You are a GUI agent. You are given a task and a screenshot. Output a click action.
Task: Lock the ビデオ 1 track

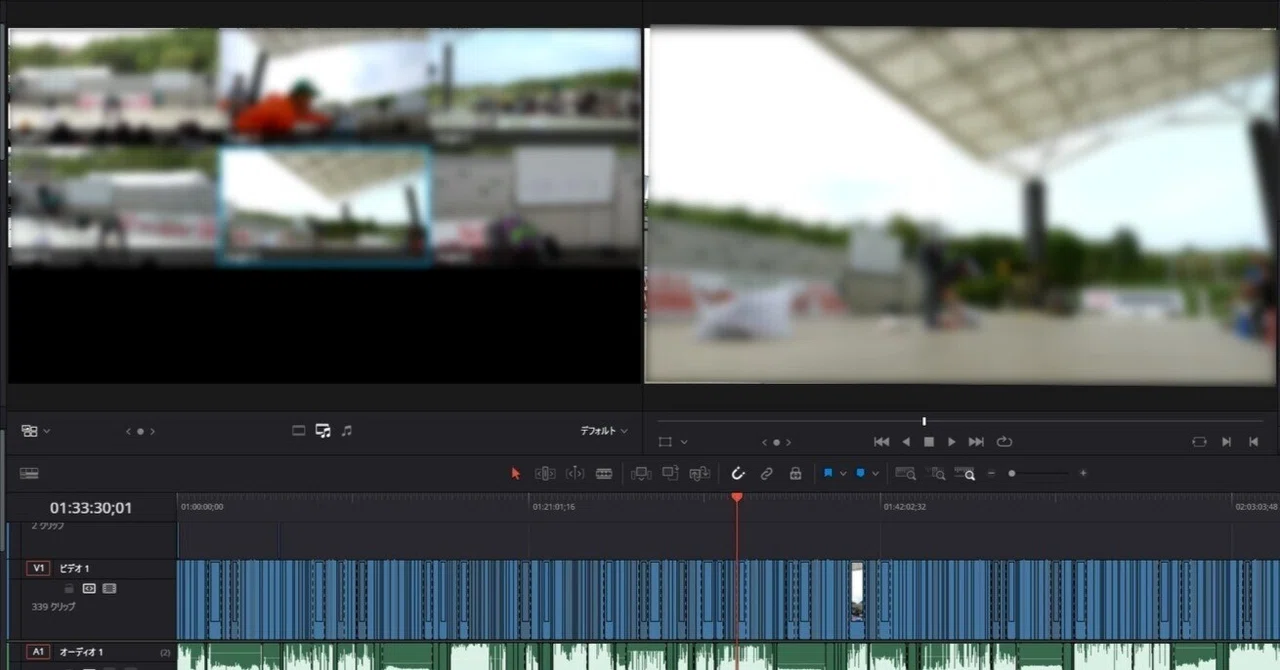click(x=70, y=588)
